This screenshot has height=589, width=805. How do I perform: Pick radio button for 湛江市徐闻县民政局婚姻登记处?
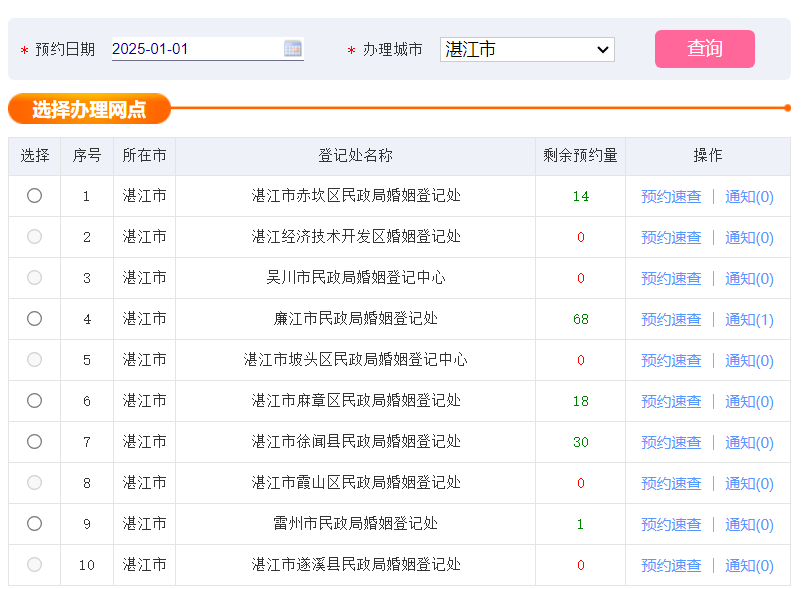[35, 442]
